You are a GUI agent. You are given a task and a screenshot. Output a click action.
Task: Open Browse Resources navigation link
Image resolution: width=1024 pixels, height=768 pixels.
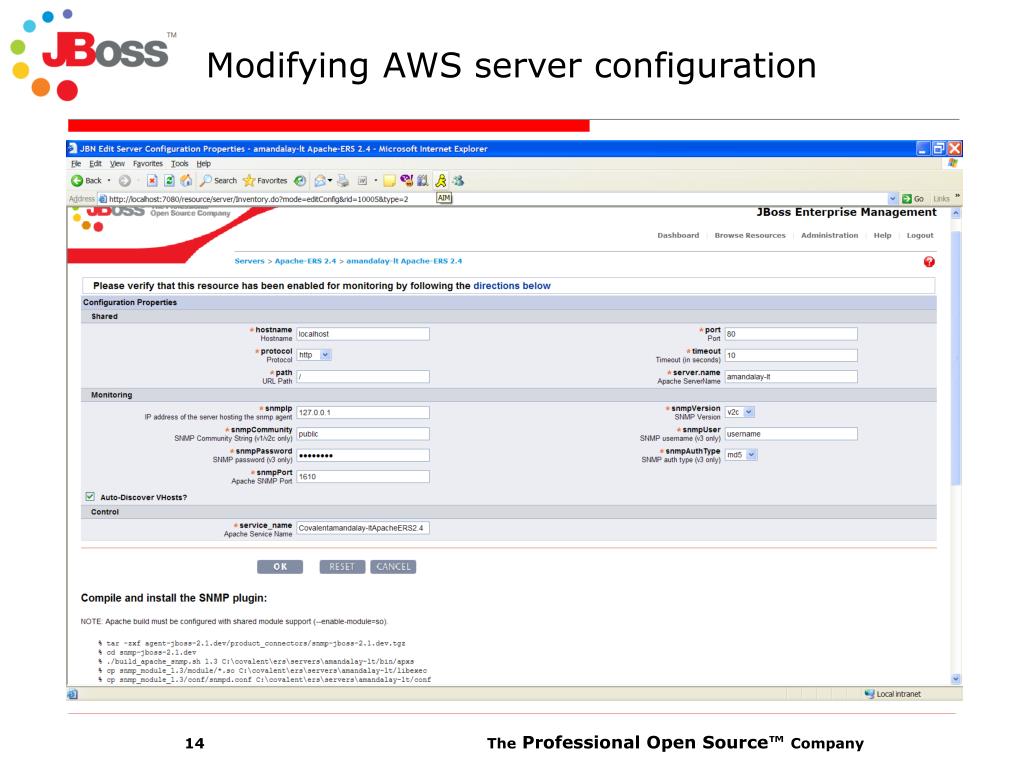(x=750, y=235)
